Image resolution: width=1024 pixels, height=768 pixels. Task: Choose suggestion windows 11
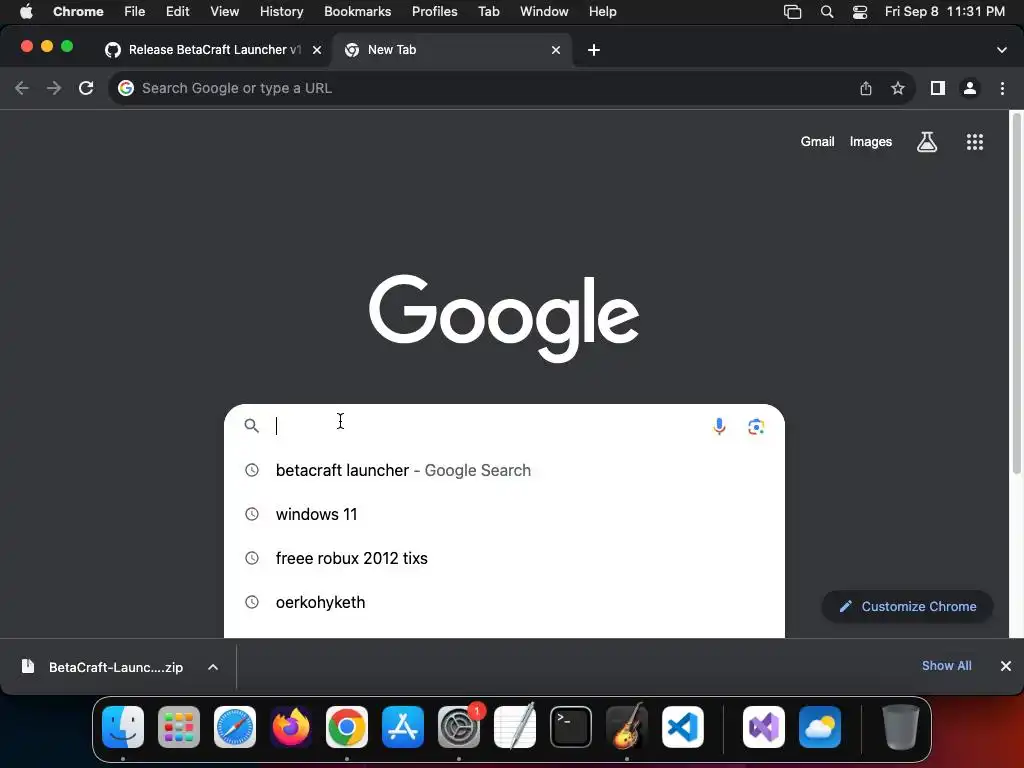click(x=504, y=514)
